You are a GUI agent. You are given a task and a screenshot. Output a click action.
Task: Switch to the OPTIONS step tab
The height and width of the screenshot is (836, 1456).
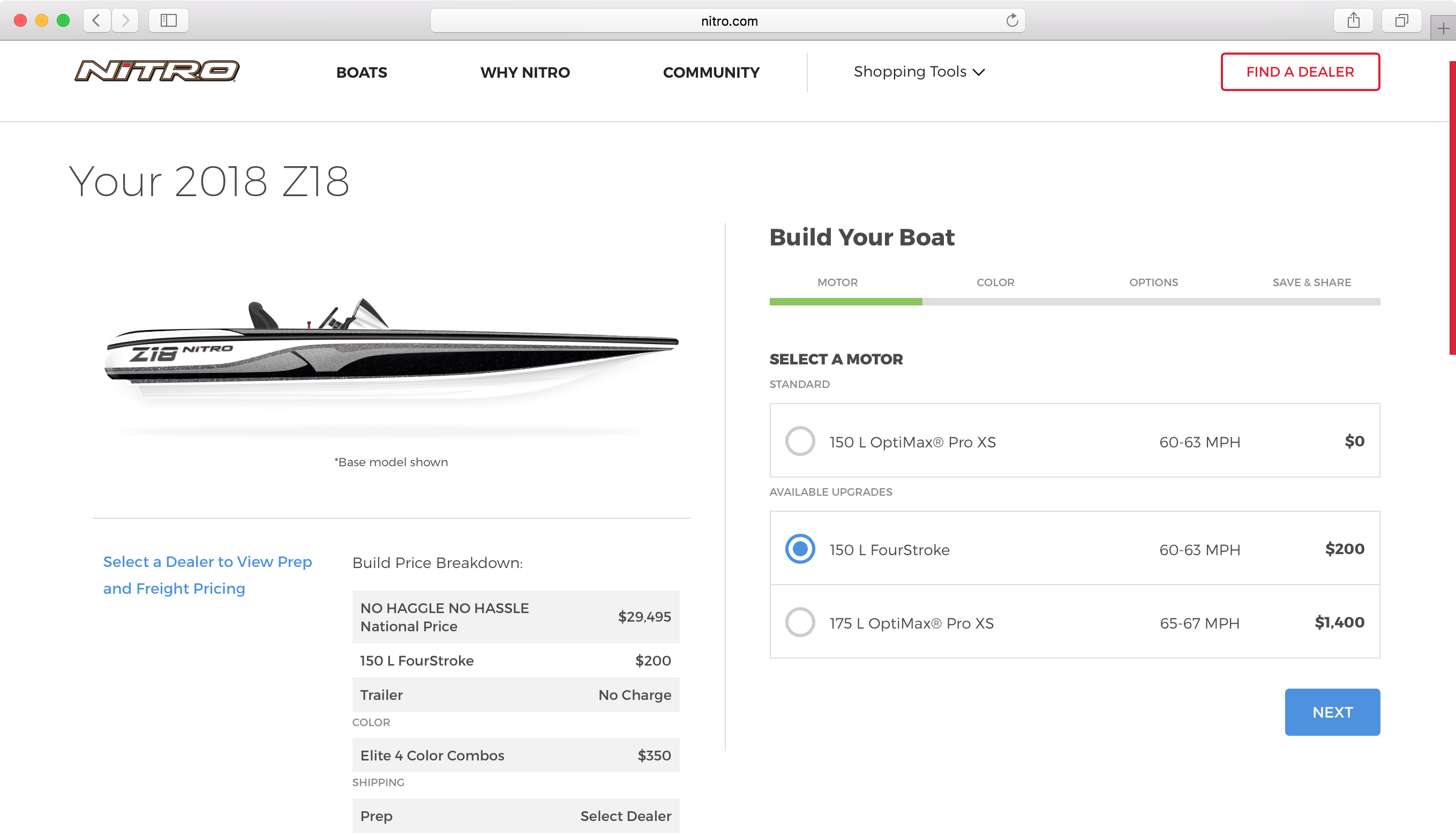point(1153,282)
